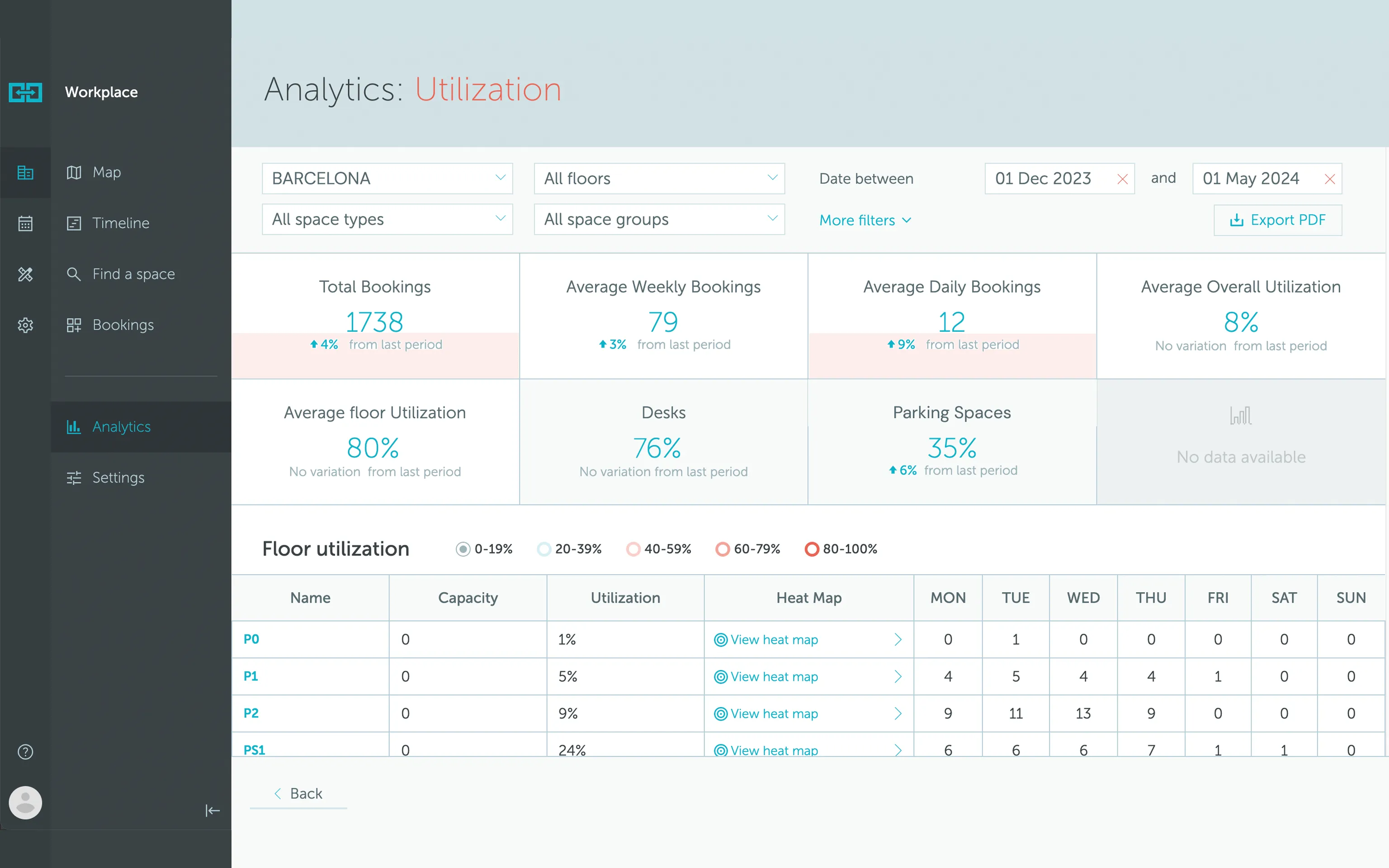Screen dimensions: 1389x868
Task: Open the Map view
Action: [106, 172]
